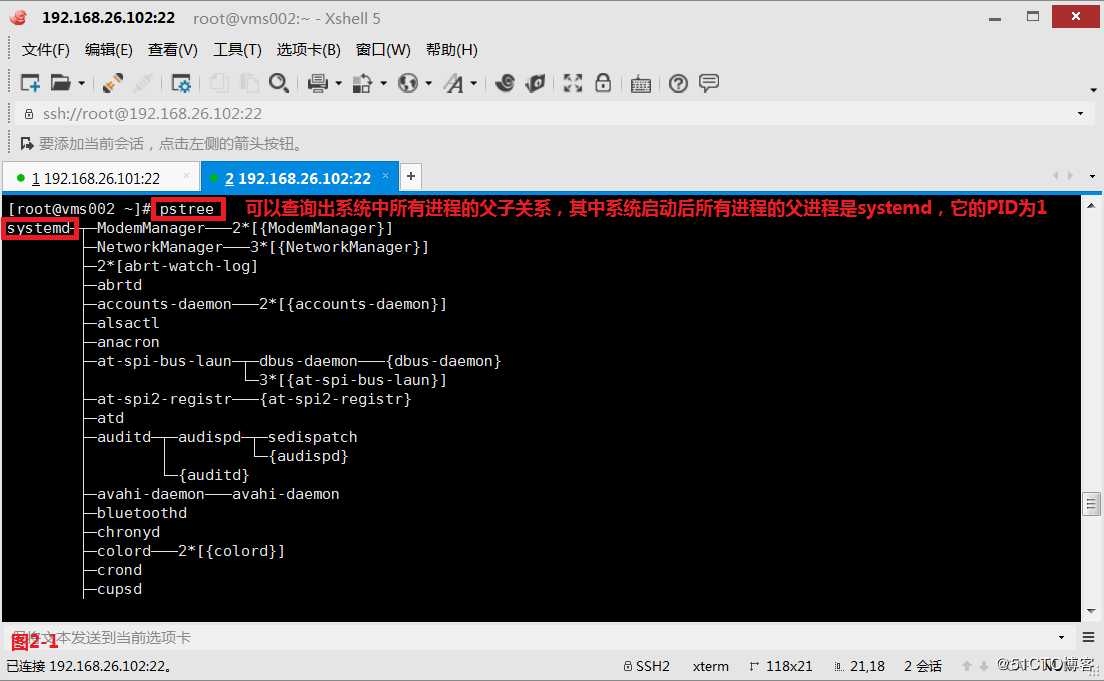Click 'bluetoothd' process in pstree output
The width and height of the screenshot is (1104, 681).
142,513
